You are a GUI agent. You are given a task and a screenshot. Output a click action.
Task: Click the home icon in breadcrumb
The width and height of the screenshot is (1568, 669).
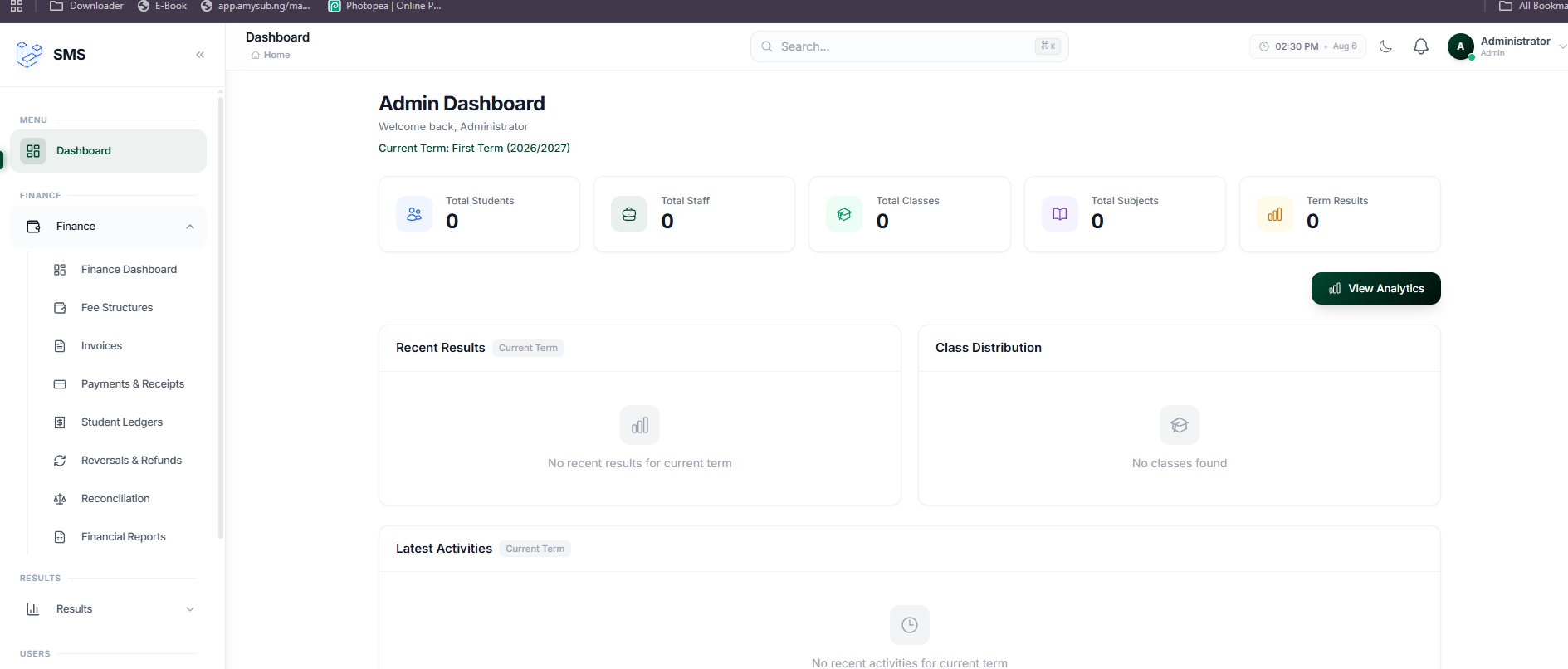[256, 56]
